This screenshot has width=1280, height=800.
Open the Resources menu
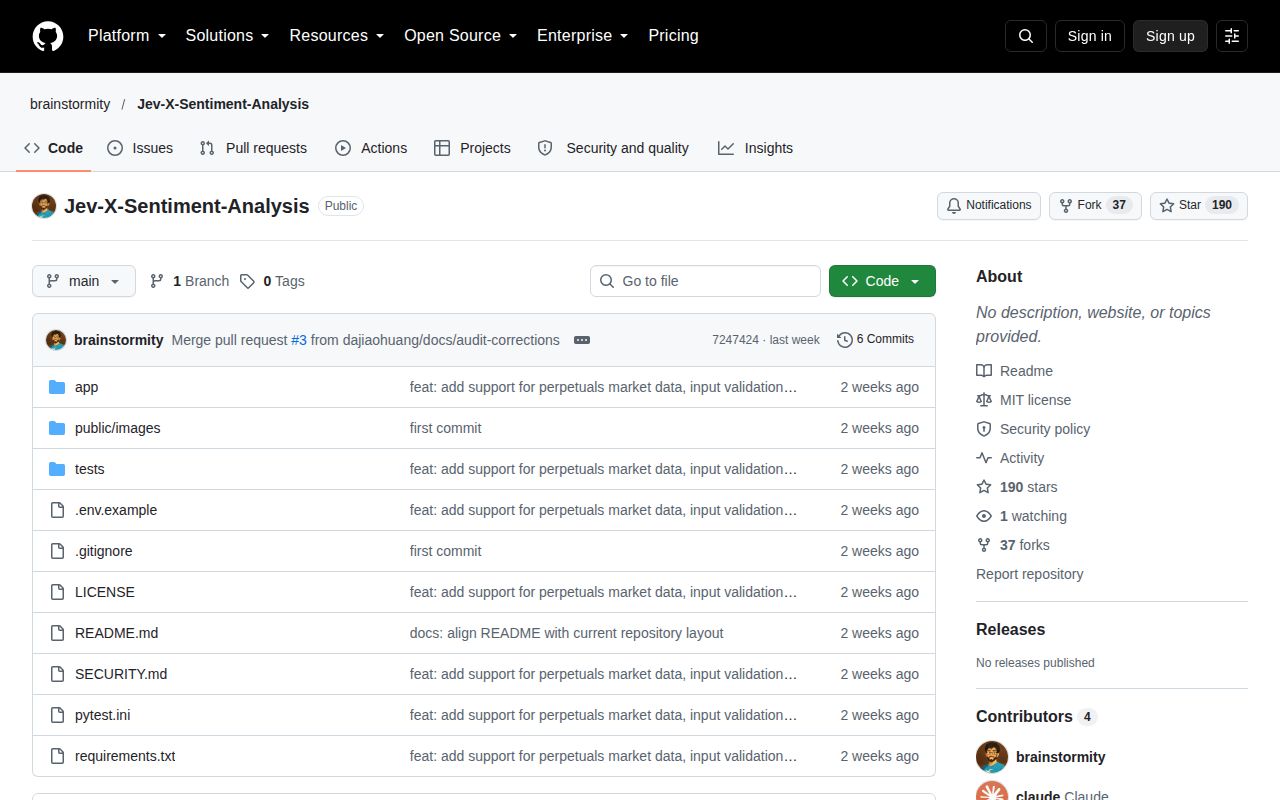point(337,36)
